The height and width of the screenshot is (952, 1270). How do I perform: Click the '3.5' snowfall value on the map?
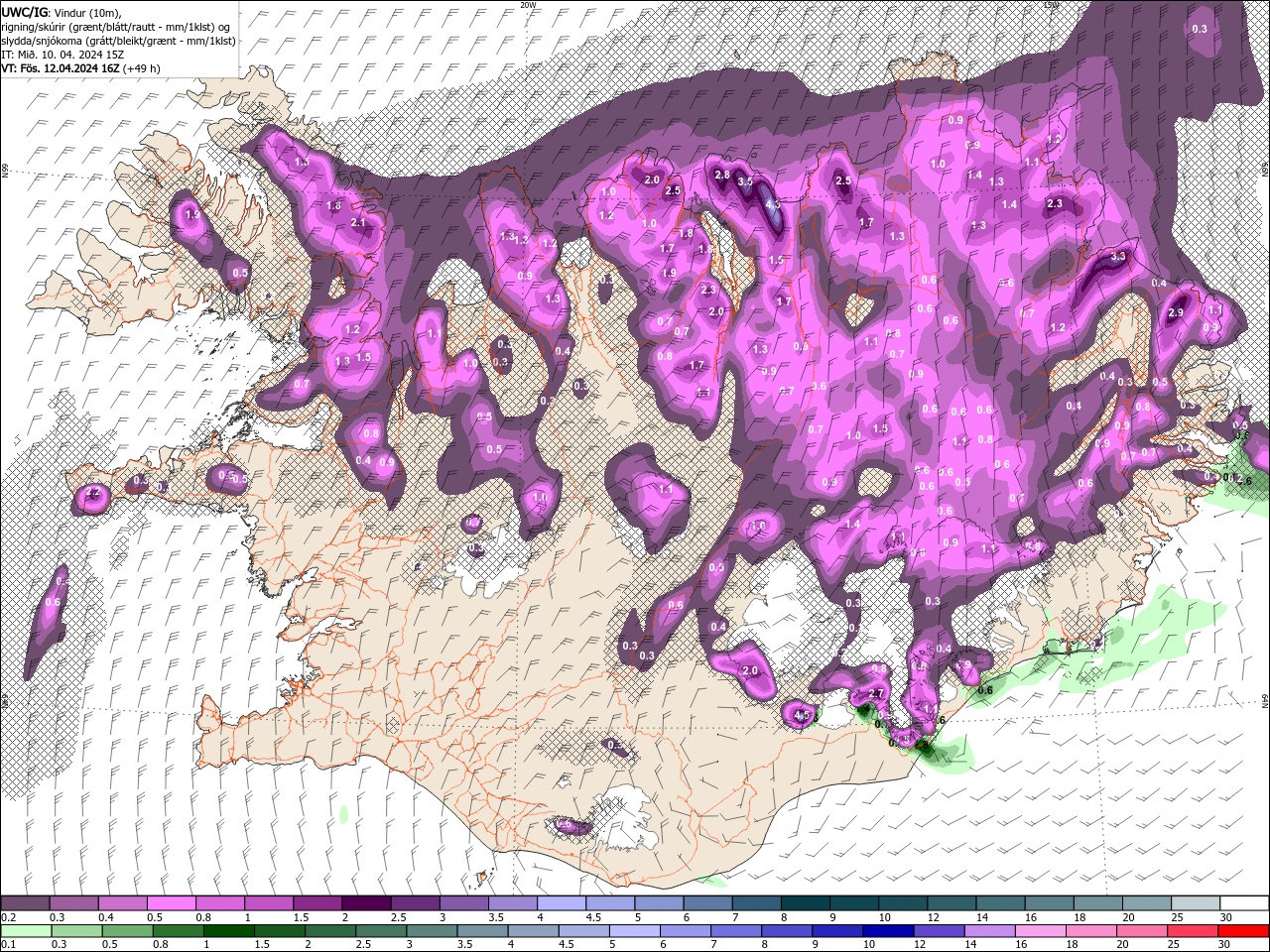(x=746, y=182)
